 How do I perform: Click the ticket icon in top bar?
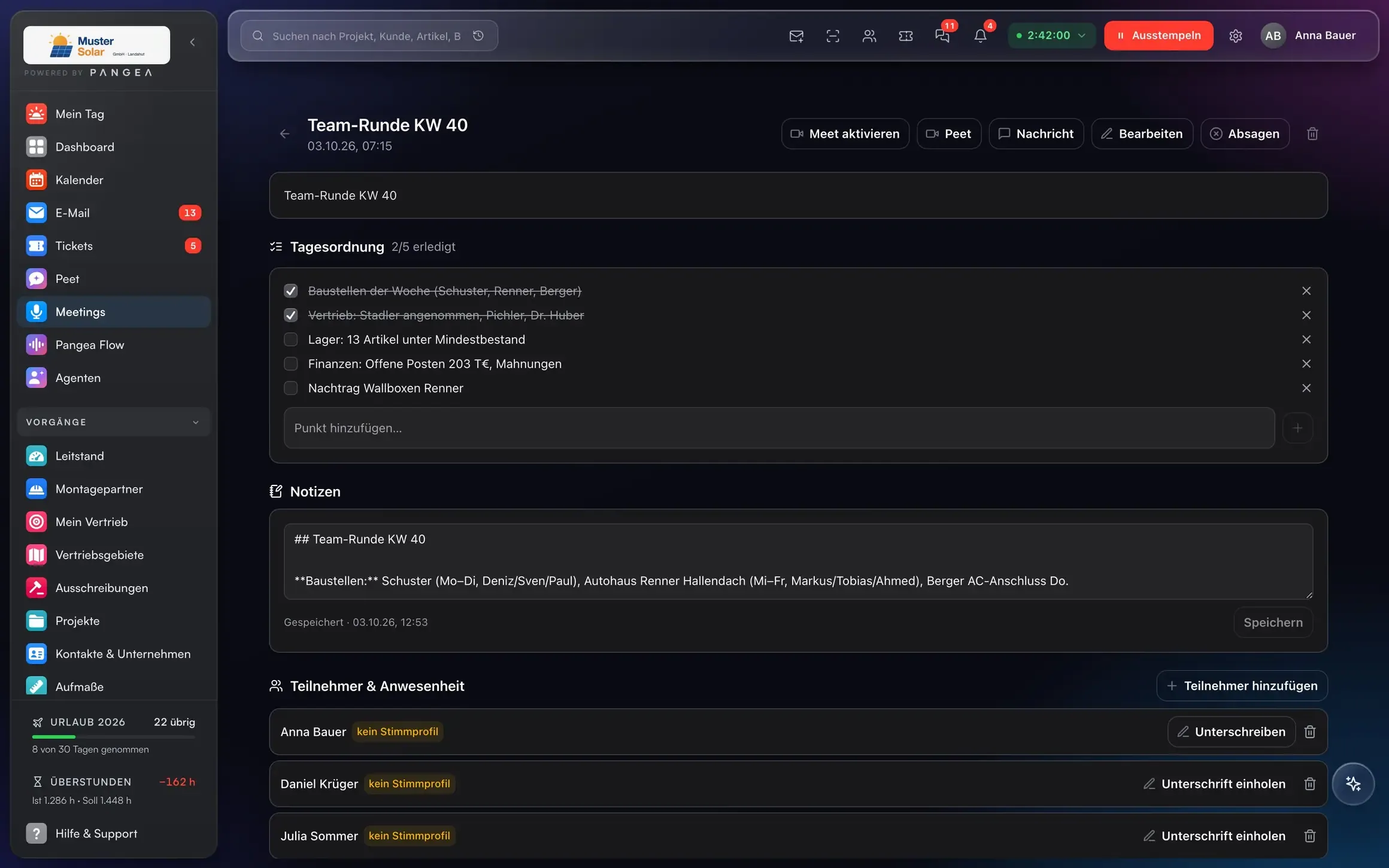coord(906,36)
